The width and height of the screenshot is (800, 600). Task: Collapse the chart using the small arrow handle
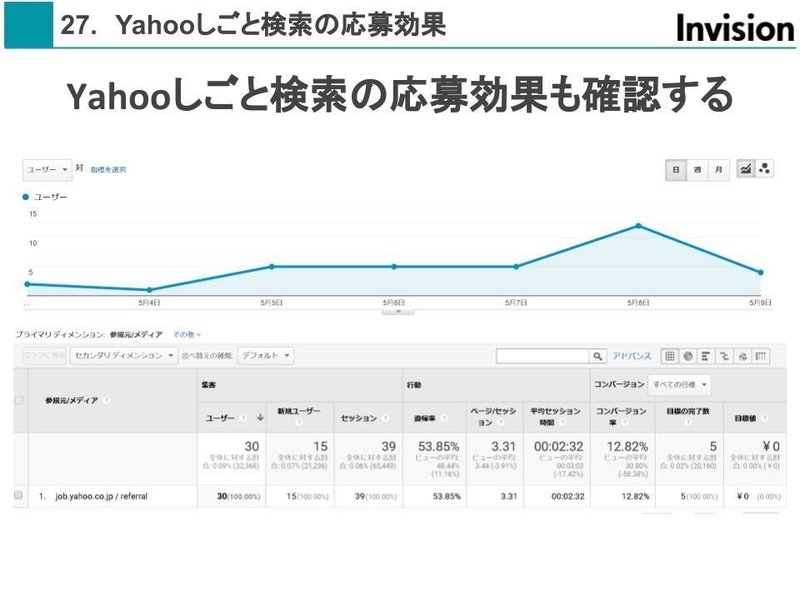click(x=398, y=311)
